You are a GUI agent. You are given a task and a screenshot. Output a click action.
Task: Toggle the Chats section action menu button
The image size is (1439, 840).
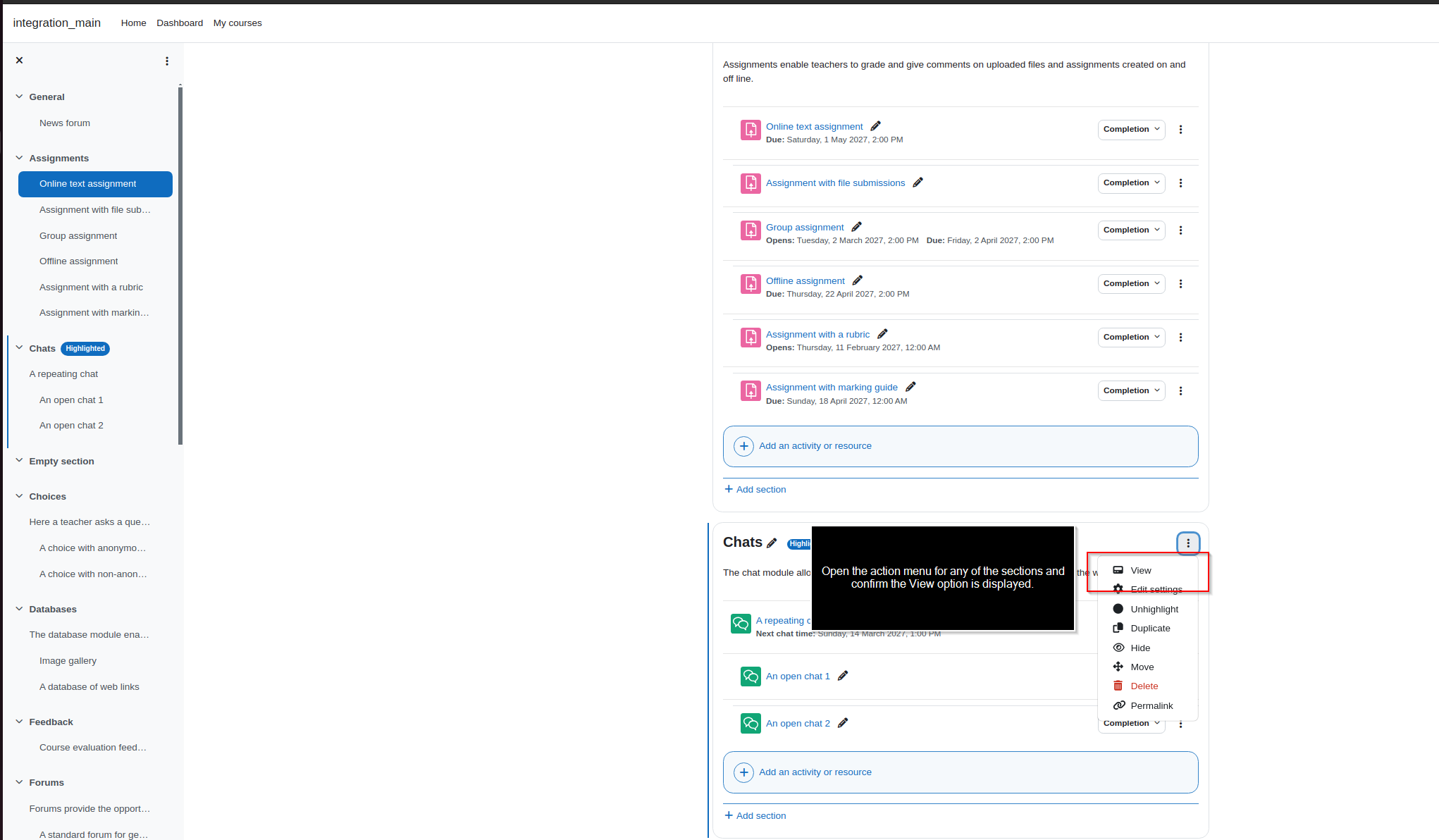tap(1188, 543)
